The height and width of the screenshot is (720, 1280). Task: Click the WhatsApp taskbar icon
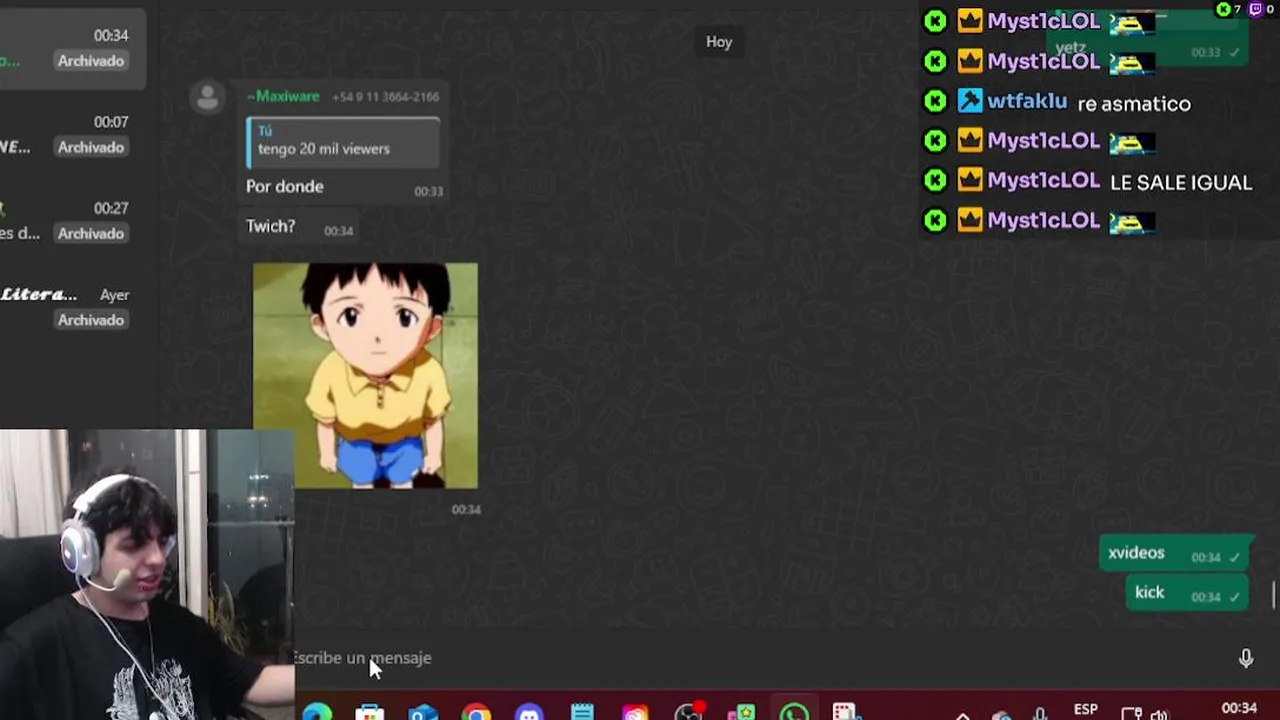pyautogui.click(x=794, y=712)
